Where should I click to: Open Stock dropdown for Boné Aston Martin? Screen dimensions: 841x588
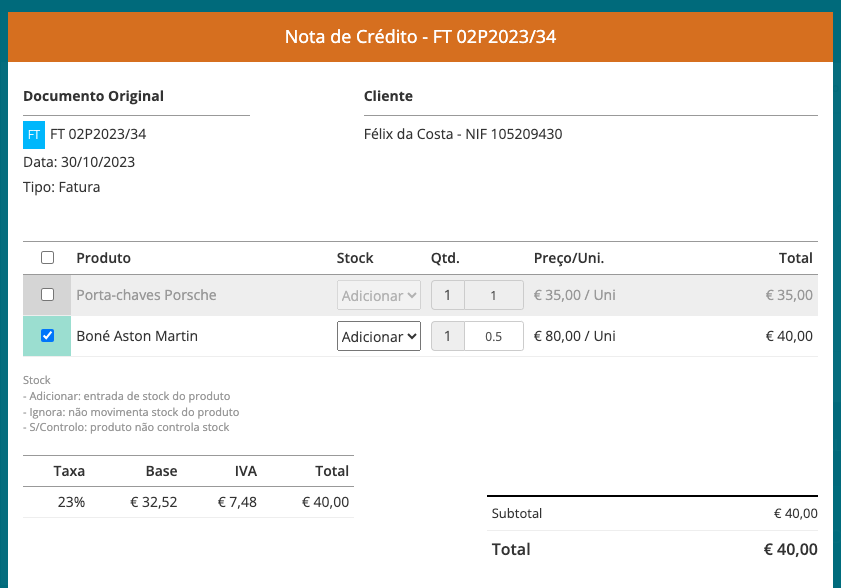378,337
